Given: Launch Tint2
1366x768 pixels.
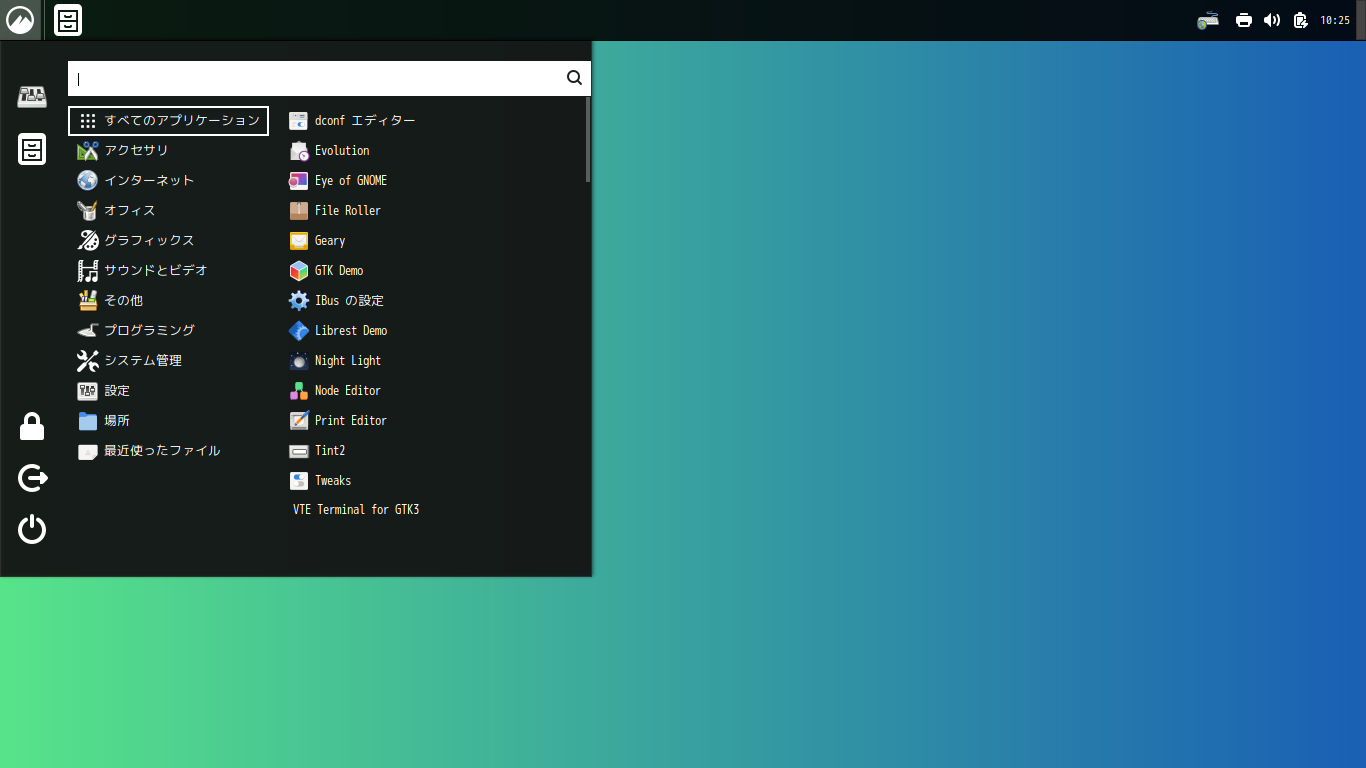Looking at the screenshot, I should pyautogui.click(x=432, y=450).
